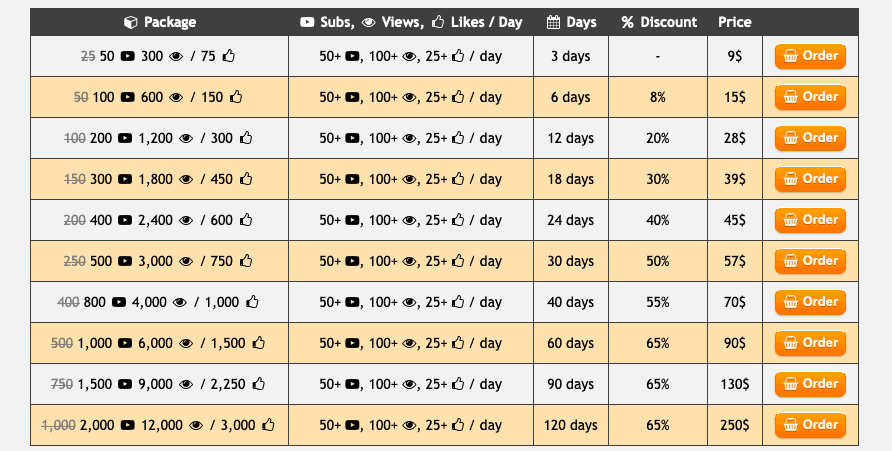The height and width of the screenshot is (451, 892).
Task: Order the 15$ package with 8% discount
Action: (x=810, y=97)
